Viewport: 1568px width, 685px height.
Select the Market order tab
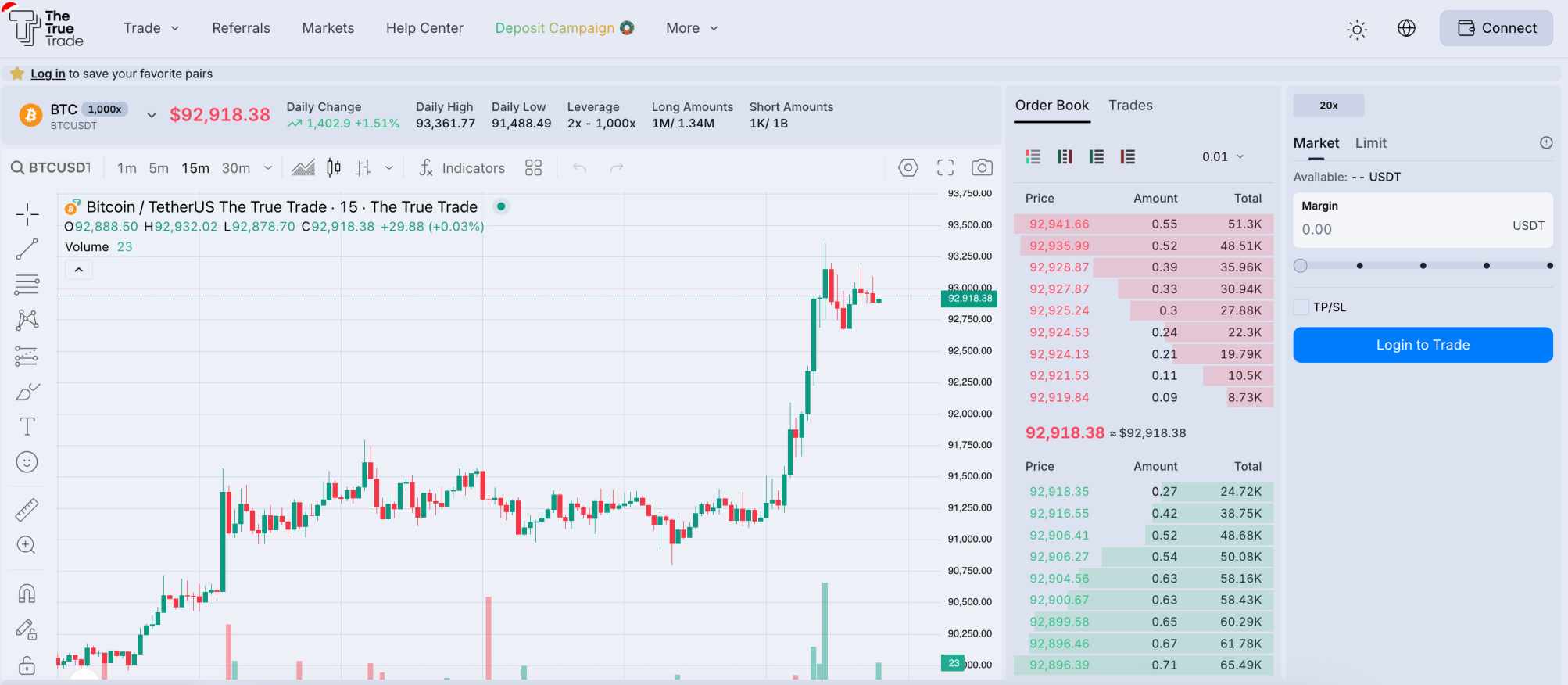(x=1316, y=143)
